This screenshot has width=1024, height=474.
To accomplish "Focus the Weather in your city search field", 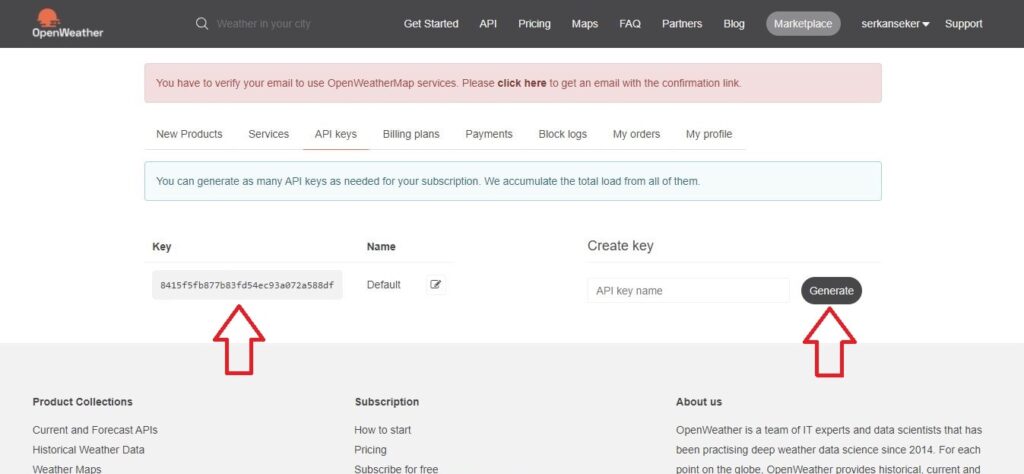I will [x=263, y=24].
